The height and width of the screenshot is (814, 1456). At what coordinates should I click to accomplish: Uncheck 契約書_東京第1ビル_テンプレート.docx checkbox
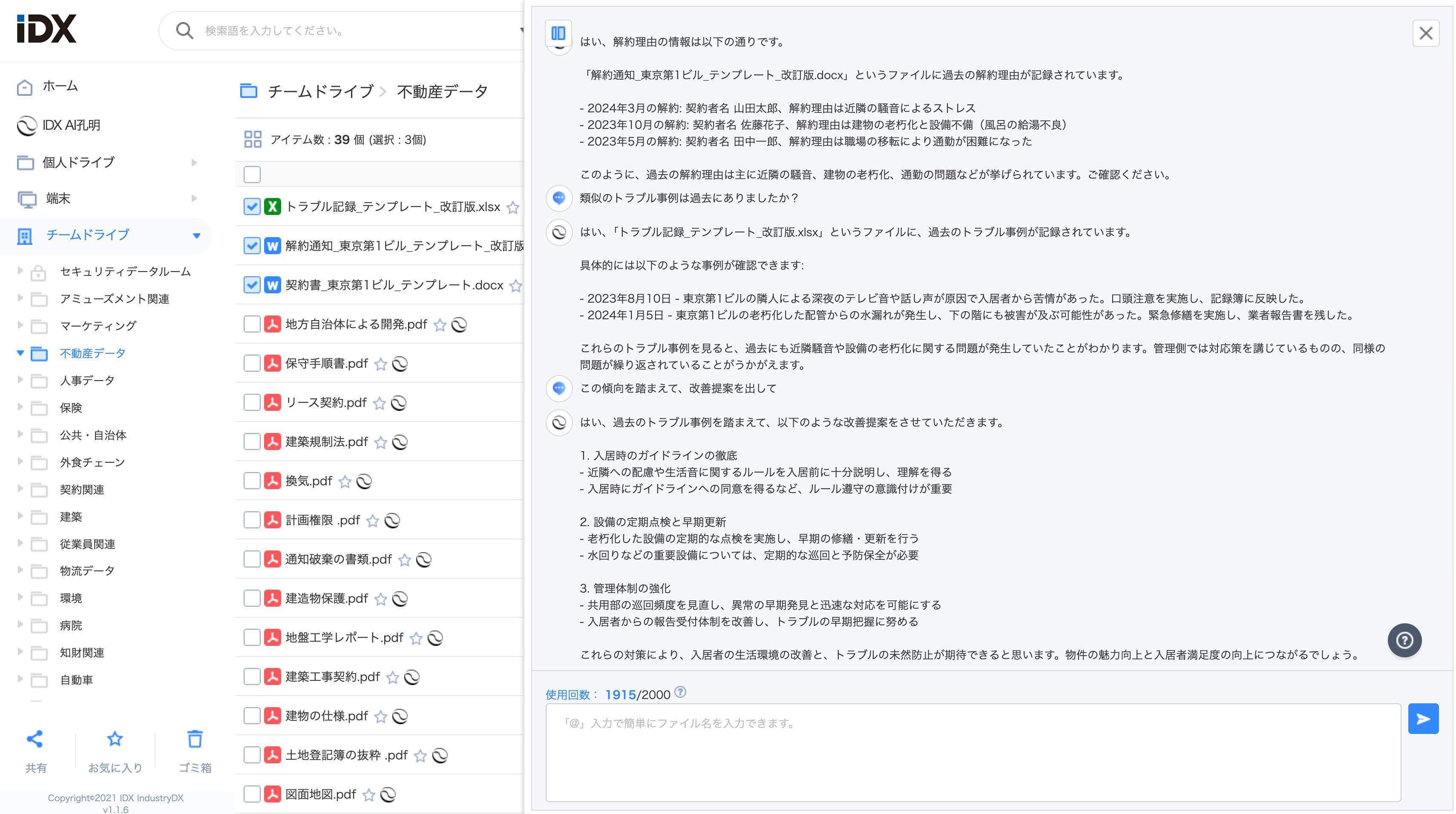252,285
